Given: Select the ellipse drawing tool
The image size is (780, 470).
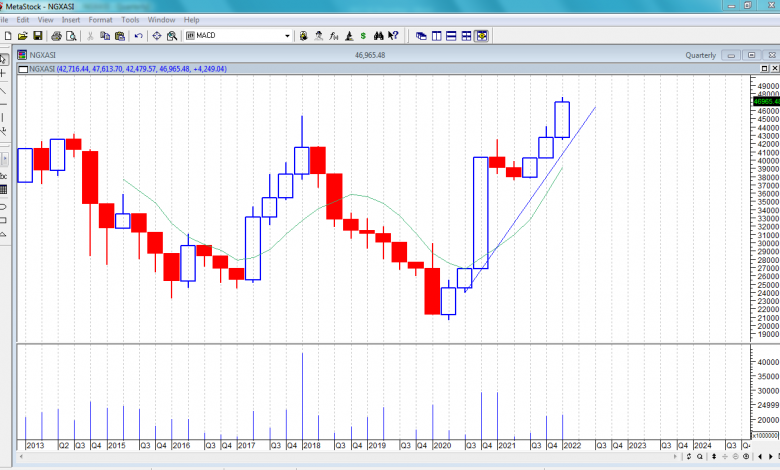Looking at the screenshot, I should pos(4,205).
